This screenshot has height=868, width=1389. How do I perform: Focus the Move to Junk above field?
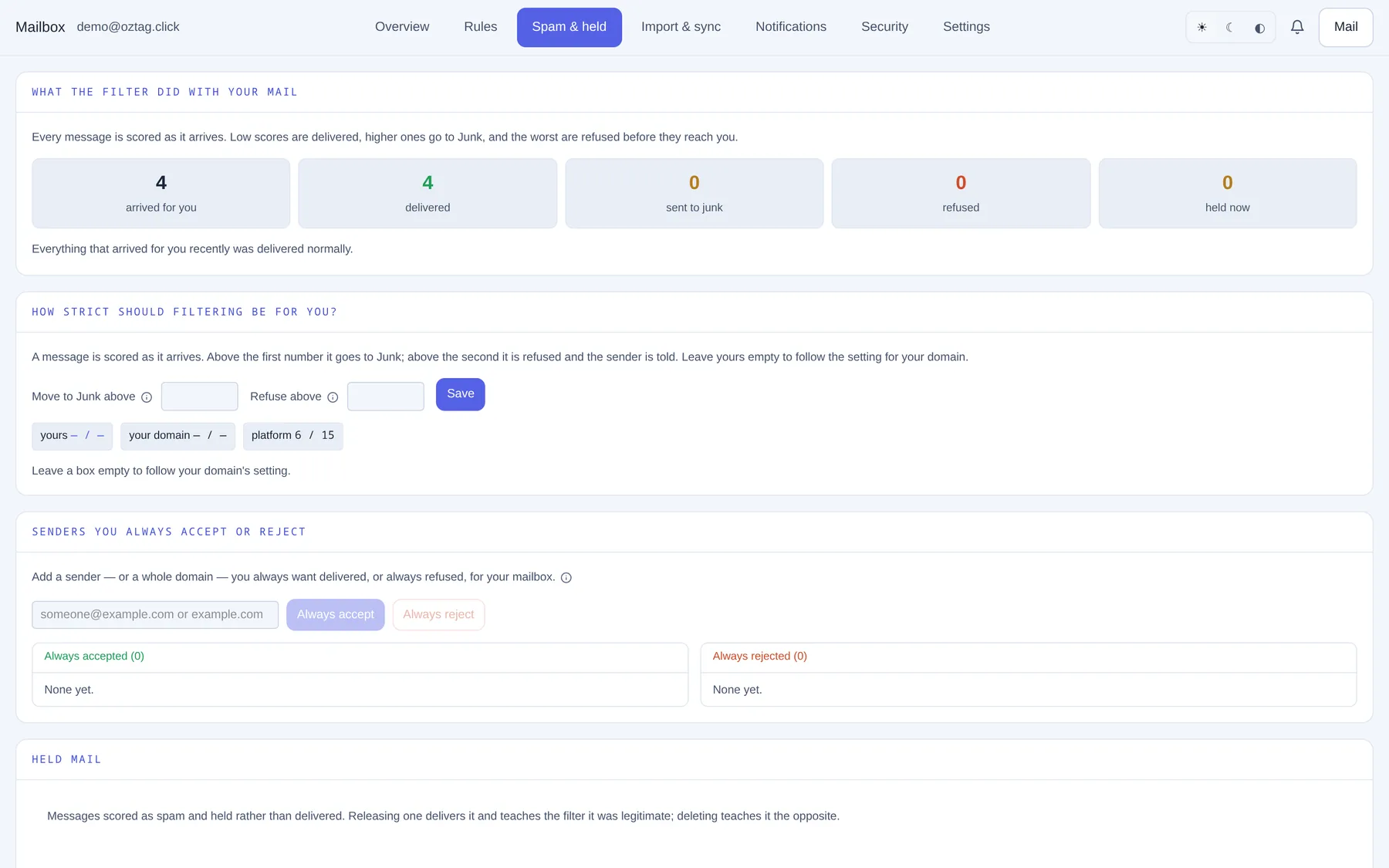200,397
